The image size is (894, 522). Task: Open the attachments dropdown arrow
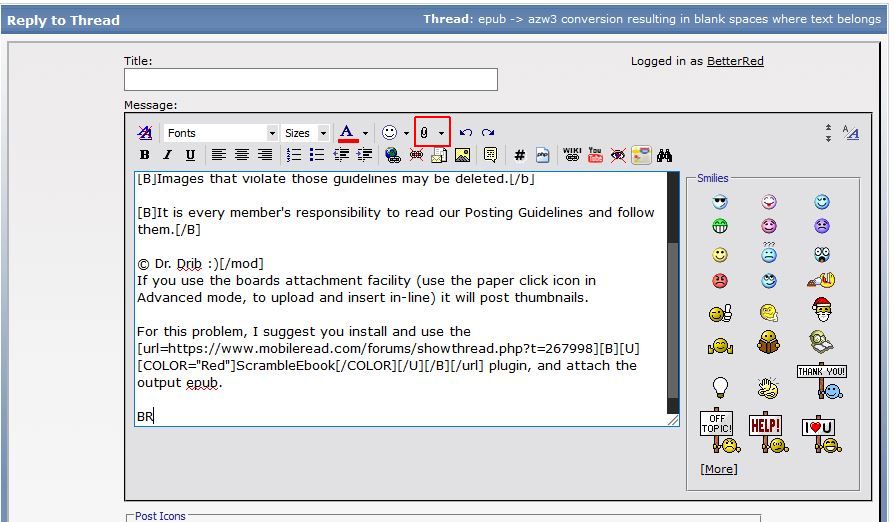click(x=441, y=133)
